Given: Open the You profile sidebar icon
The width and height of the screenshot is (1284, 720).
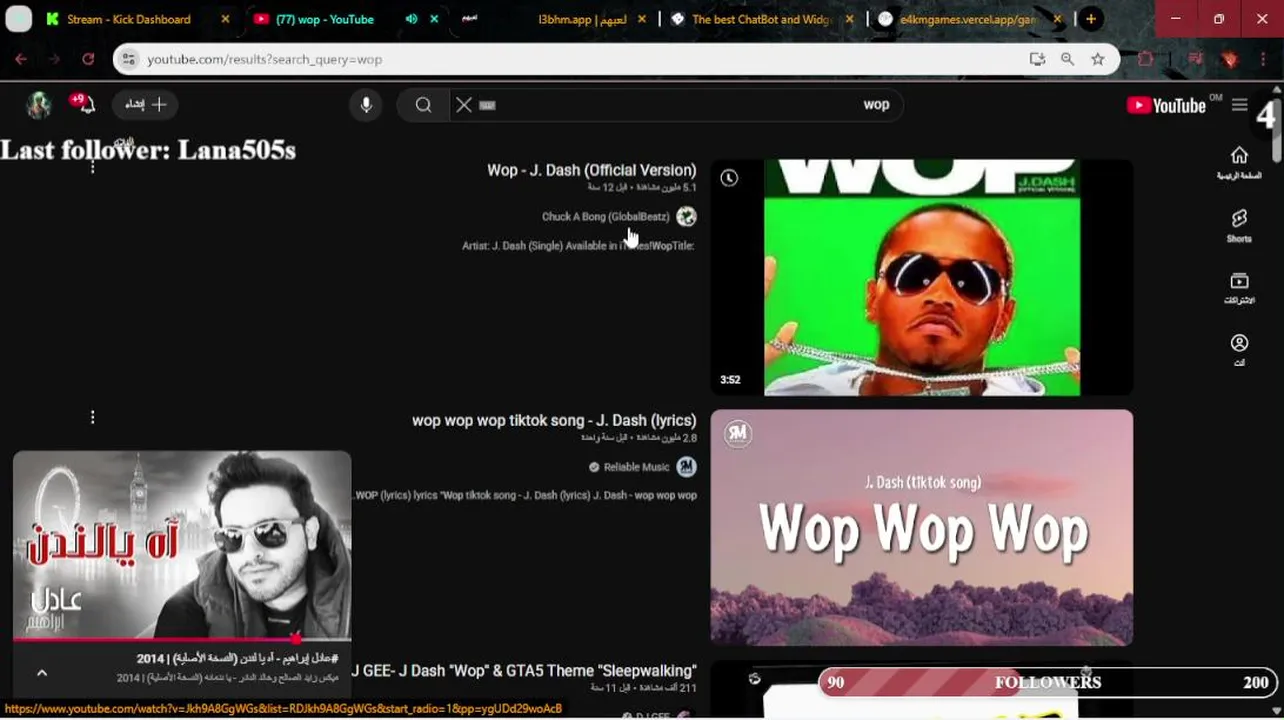Looking at the screenshot, I should tap(1239, 349).
